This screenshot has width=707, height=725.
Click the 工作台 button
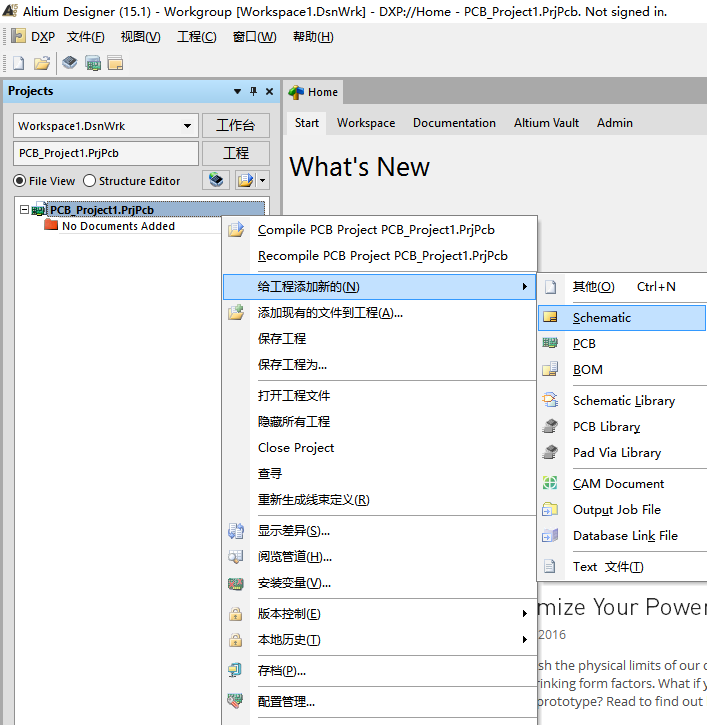[236, 126]
